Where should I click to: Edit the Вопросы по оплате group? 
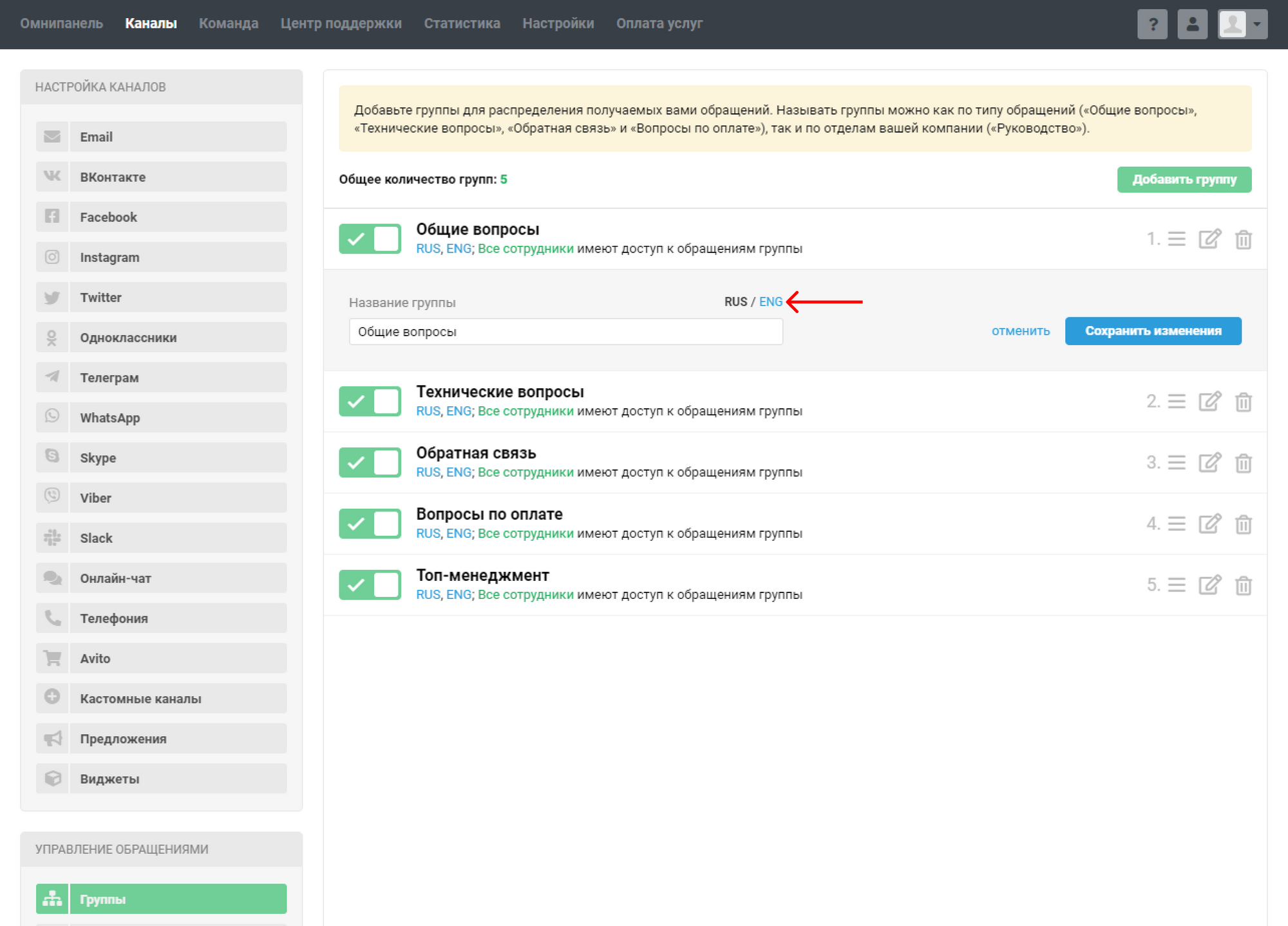click(1209, 524)
